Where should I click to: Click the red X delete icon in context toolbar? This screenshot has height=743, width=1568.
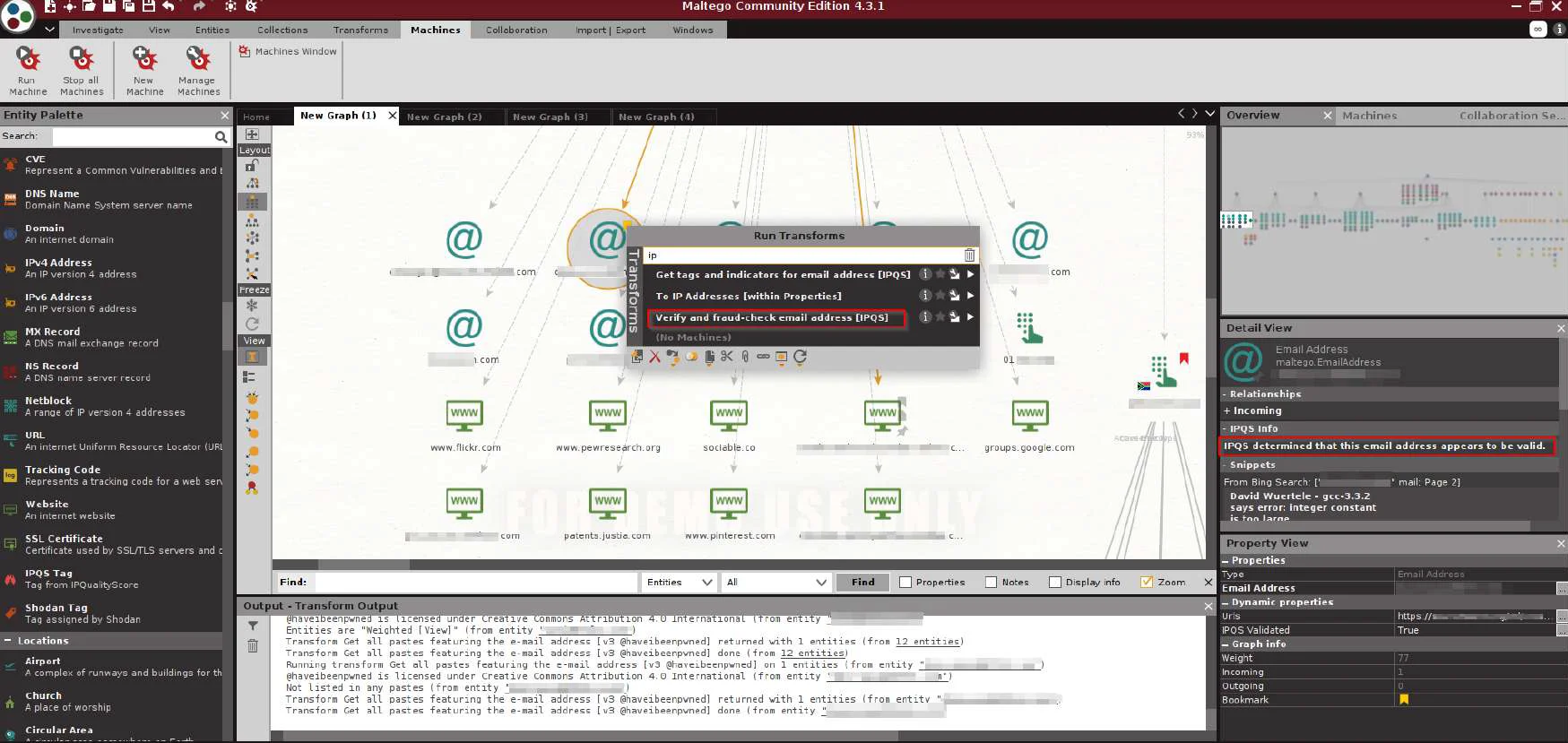(655, 357)
